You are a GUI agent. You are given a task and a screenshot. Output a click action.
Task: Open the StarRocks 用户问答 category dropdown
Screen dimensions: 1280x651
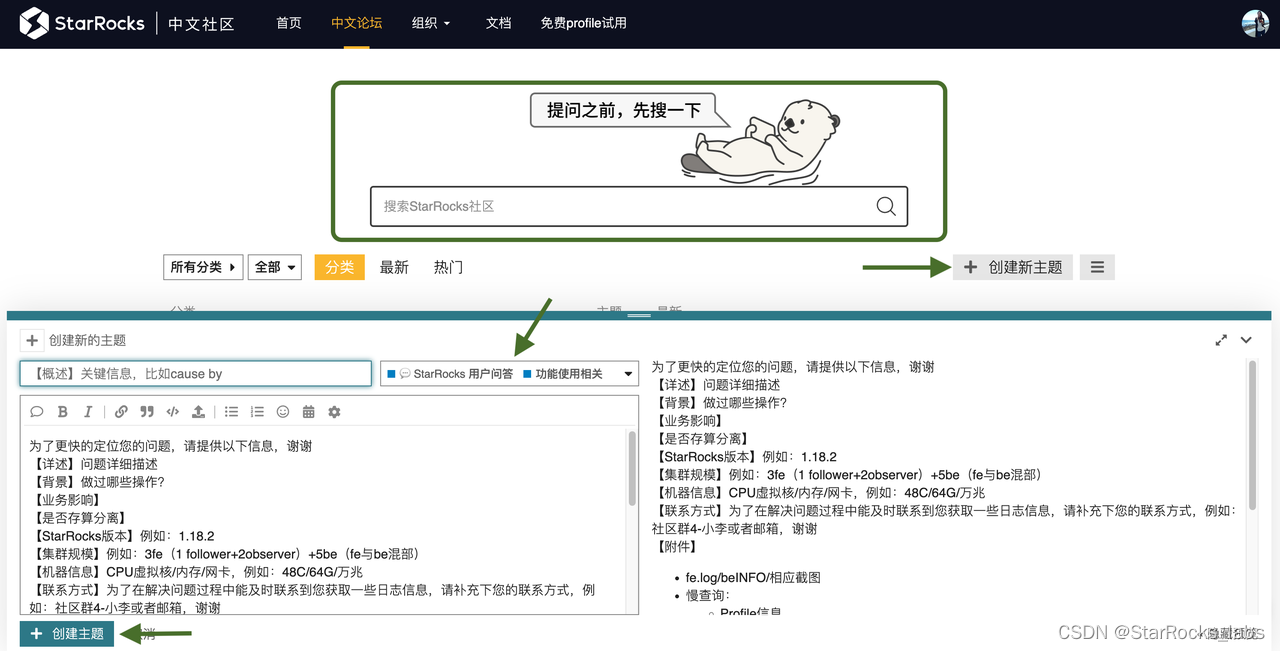click(509, 373)
